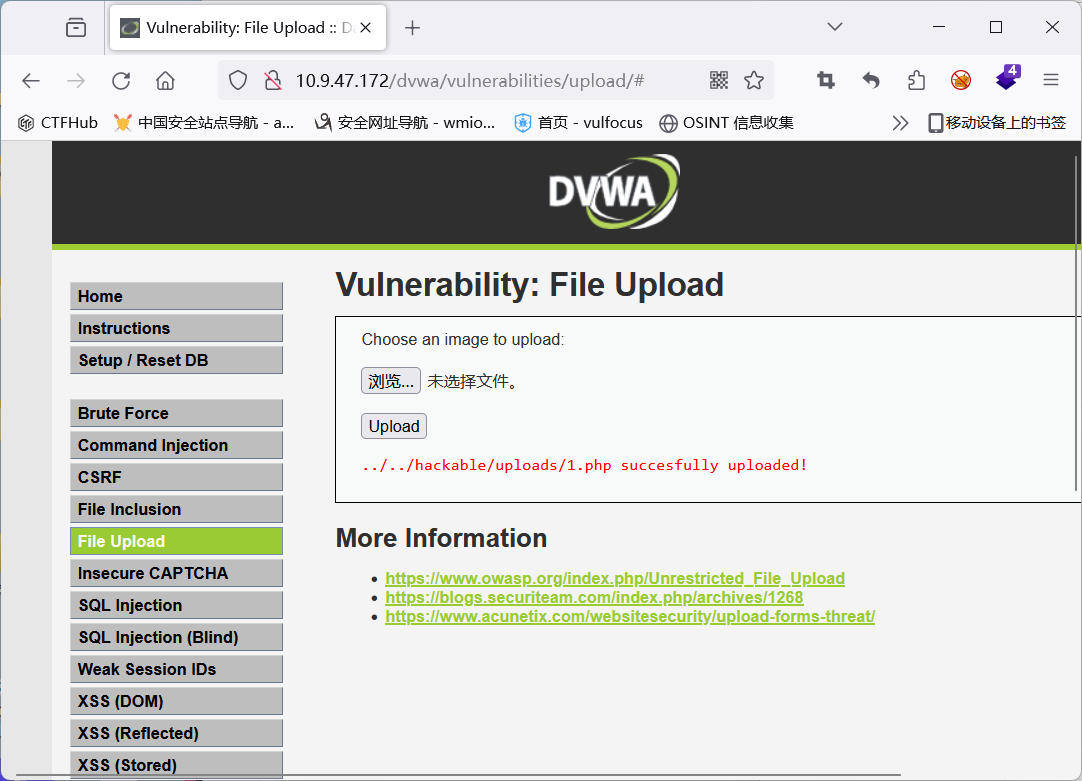Viewport: 1082px width, 781px height.
Task: Click the "More Information" heading
Action: click(442, 538)
